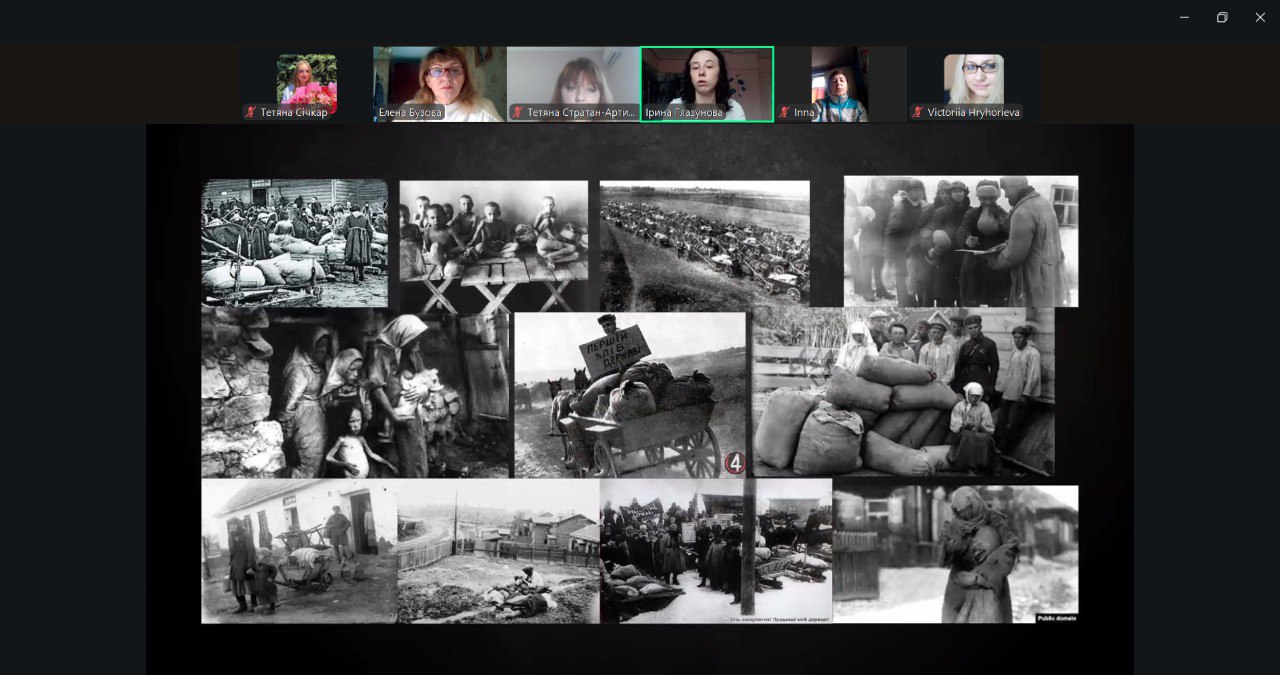Click the red number 4 logo badge
This screenshot has width=1280, height=675.
click(x=735, y=464)
